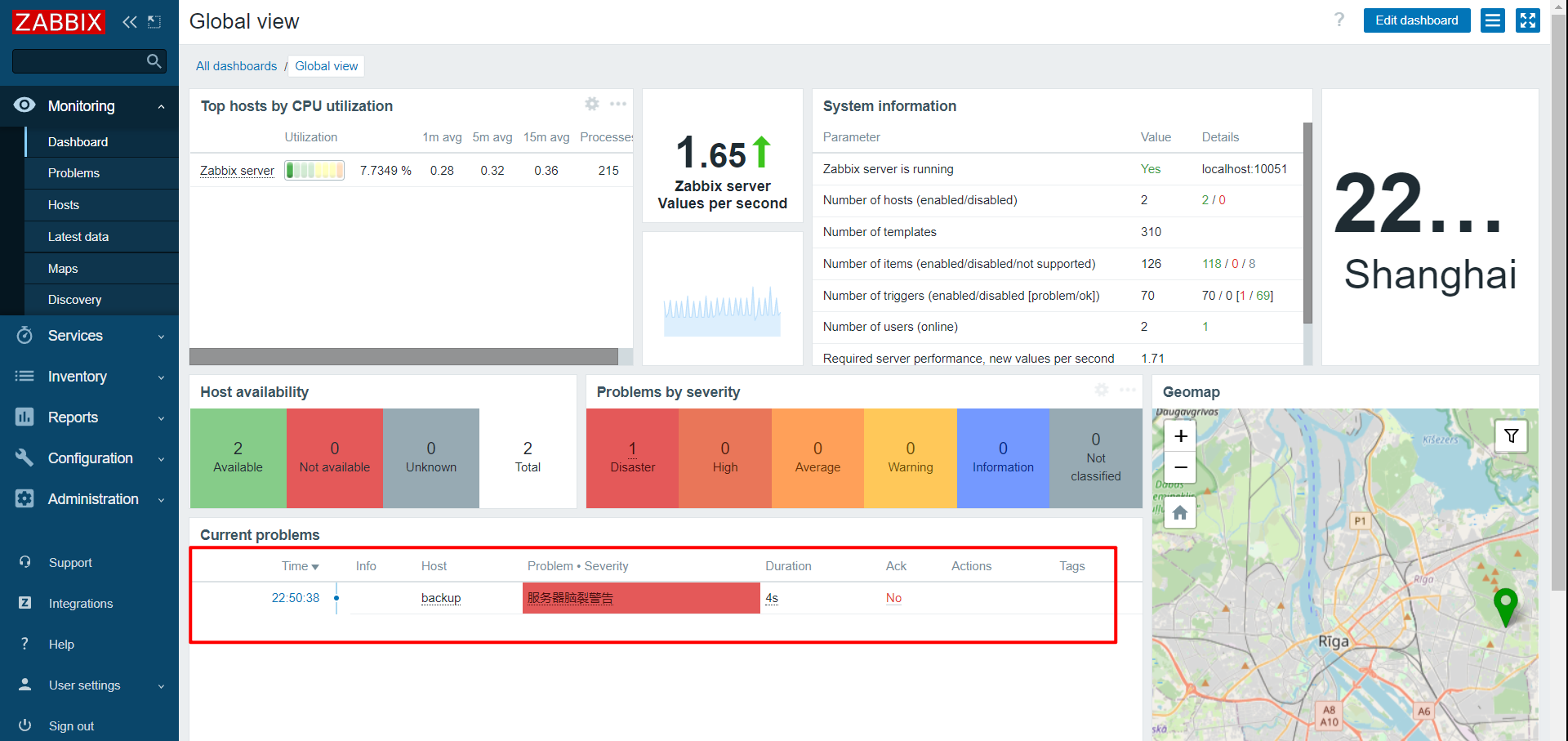The width and height of the screenshot is (1568, 741).
Task: Click the Reports bar chart icon
Action: click(x=24, y=417)
